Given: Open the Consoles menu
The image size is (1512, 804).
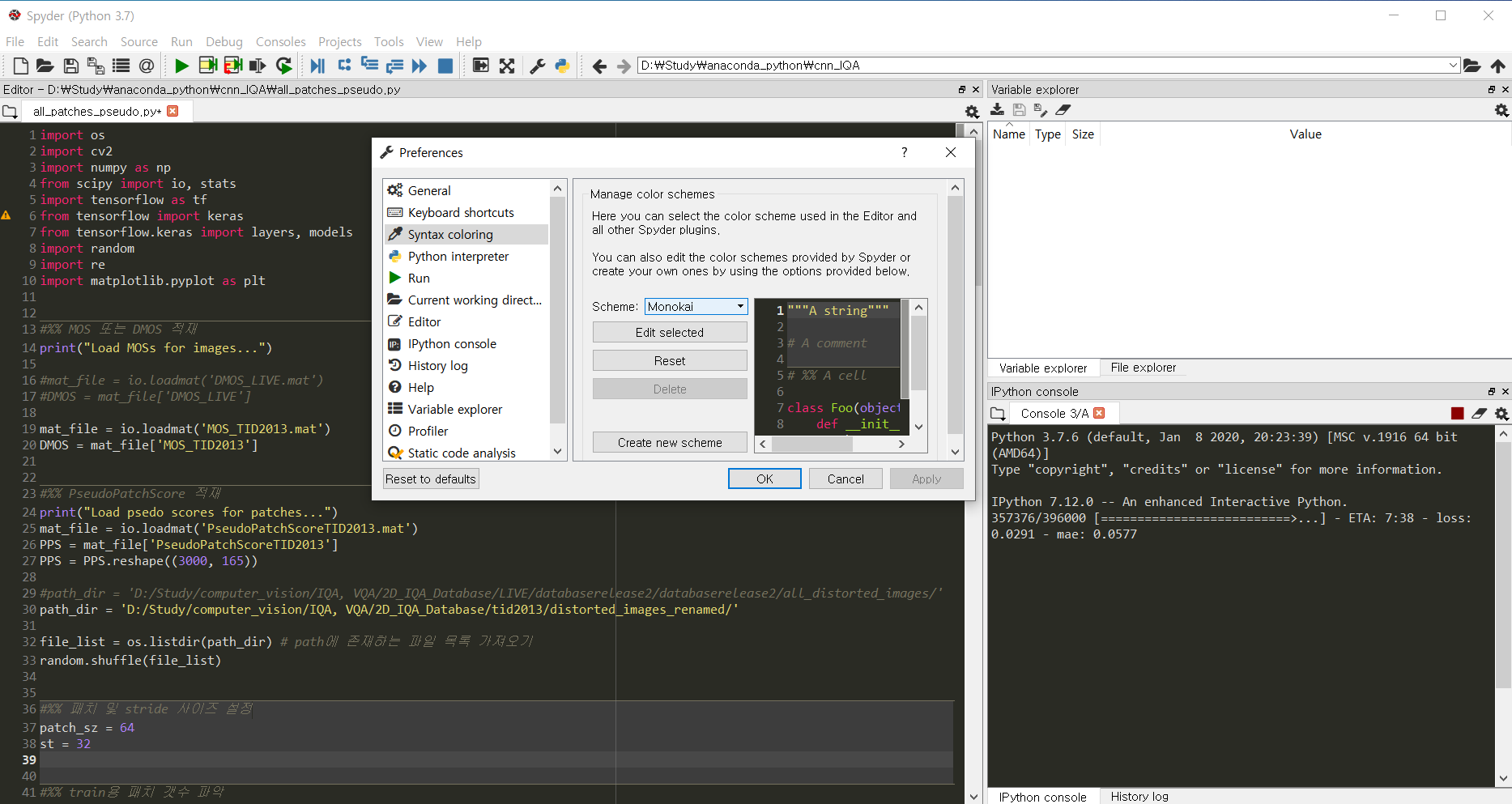Looking at the screenshot, I should [x=280, y=41].
